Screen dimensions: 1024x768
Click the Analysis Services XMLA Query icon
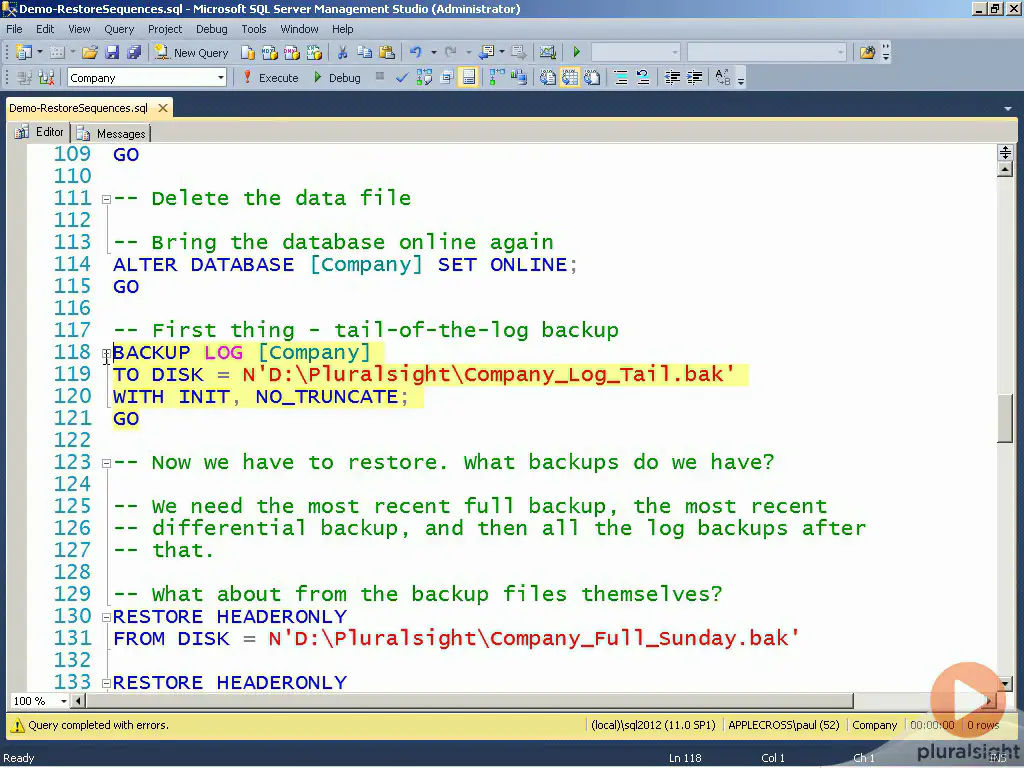pos(314,52)
